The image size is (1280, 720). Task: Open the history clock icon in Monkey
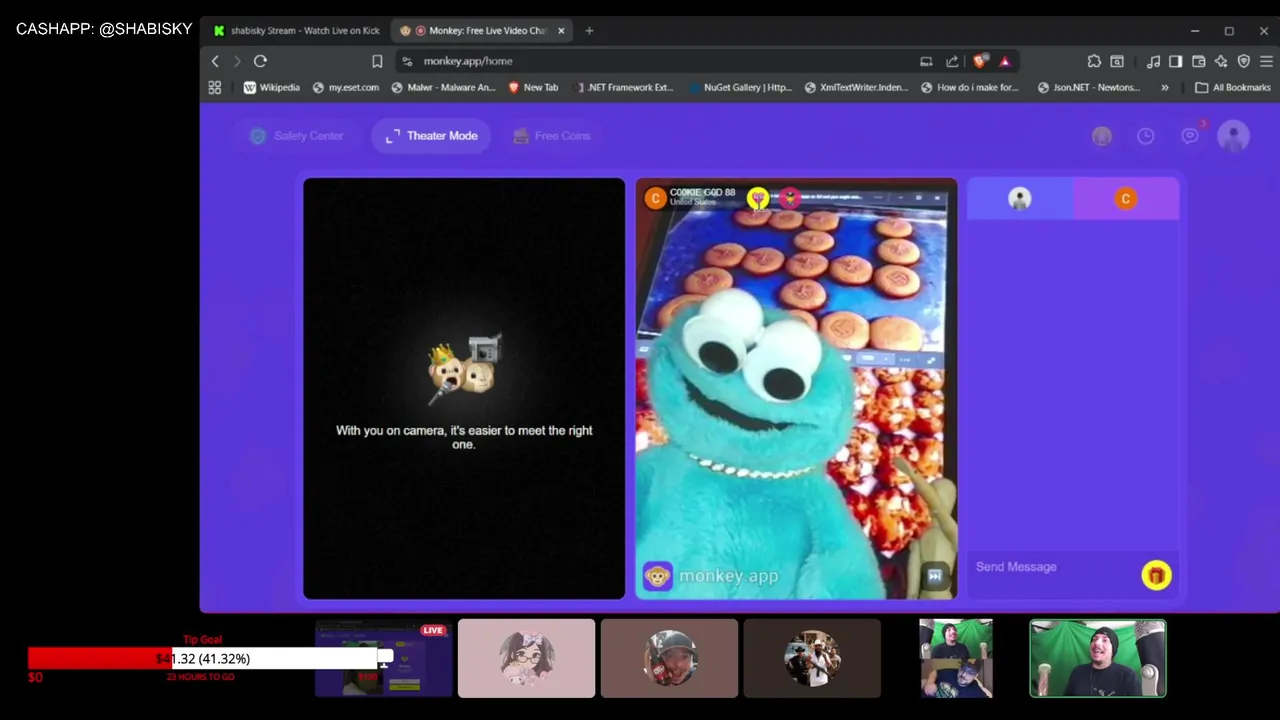(1146, 136)
